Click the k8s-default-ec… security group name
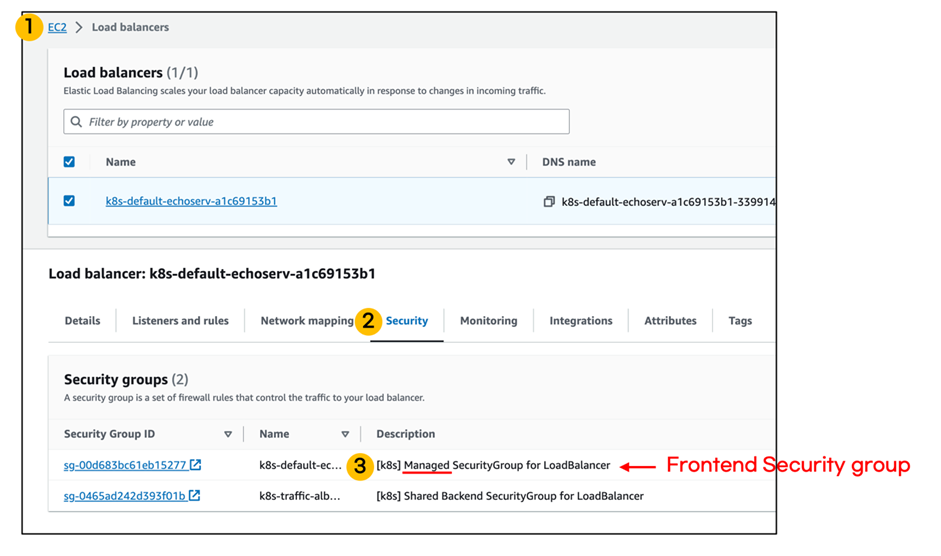 click(x=300, y=465)
